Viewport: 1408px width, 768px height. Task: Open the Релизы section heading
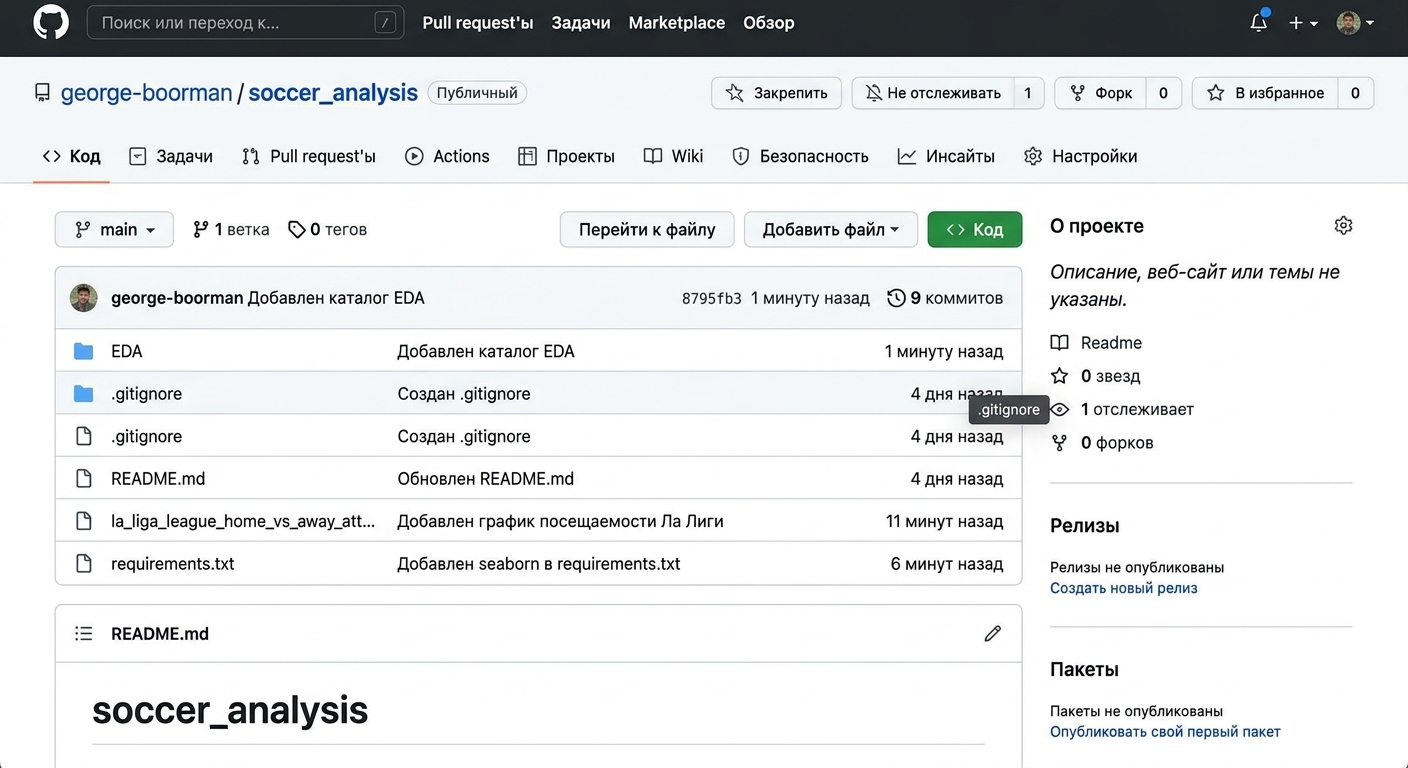click(x=1085, y=526)
